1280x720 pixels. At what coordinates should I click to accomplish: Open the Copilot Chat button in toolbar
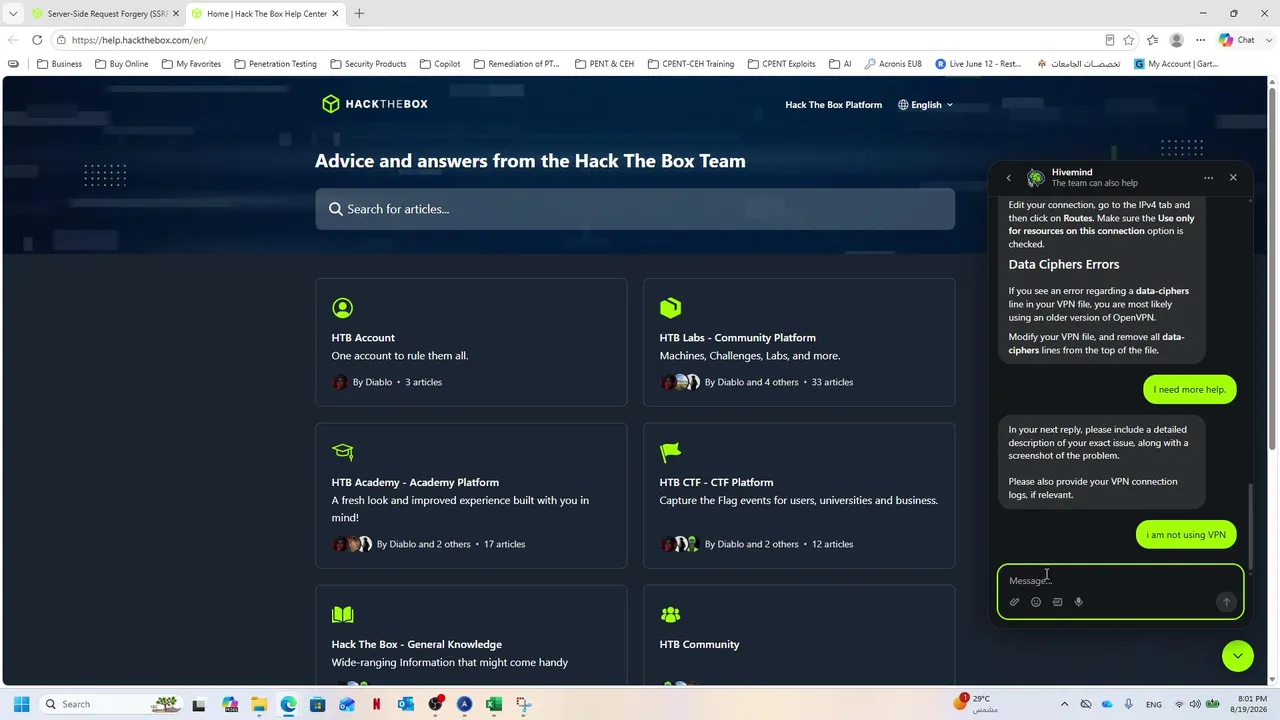pyautogui.click(x=1238, y=40)
